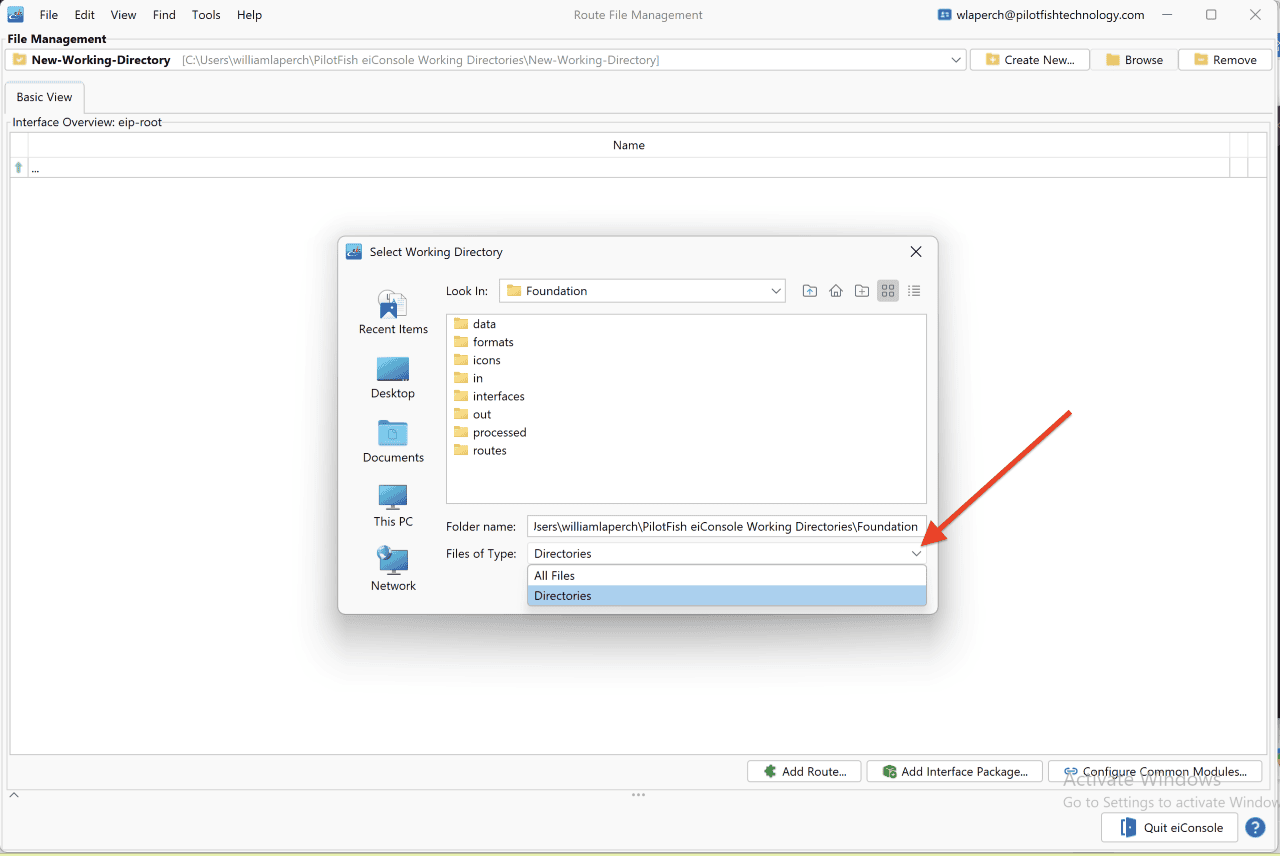Open Documents shortcut in sidebar

(x=393, y=442)
